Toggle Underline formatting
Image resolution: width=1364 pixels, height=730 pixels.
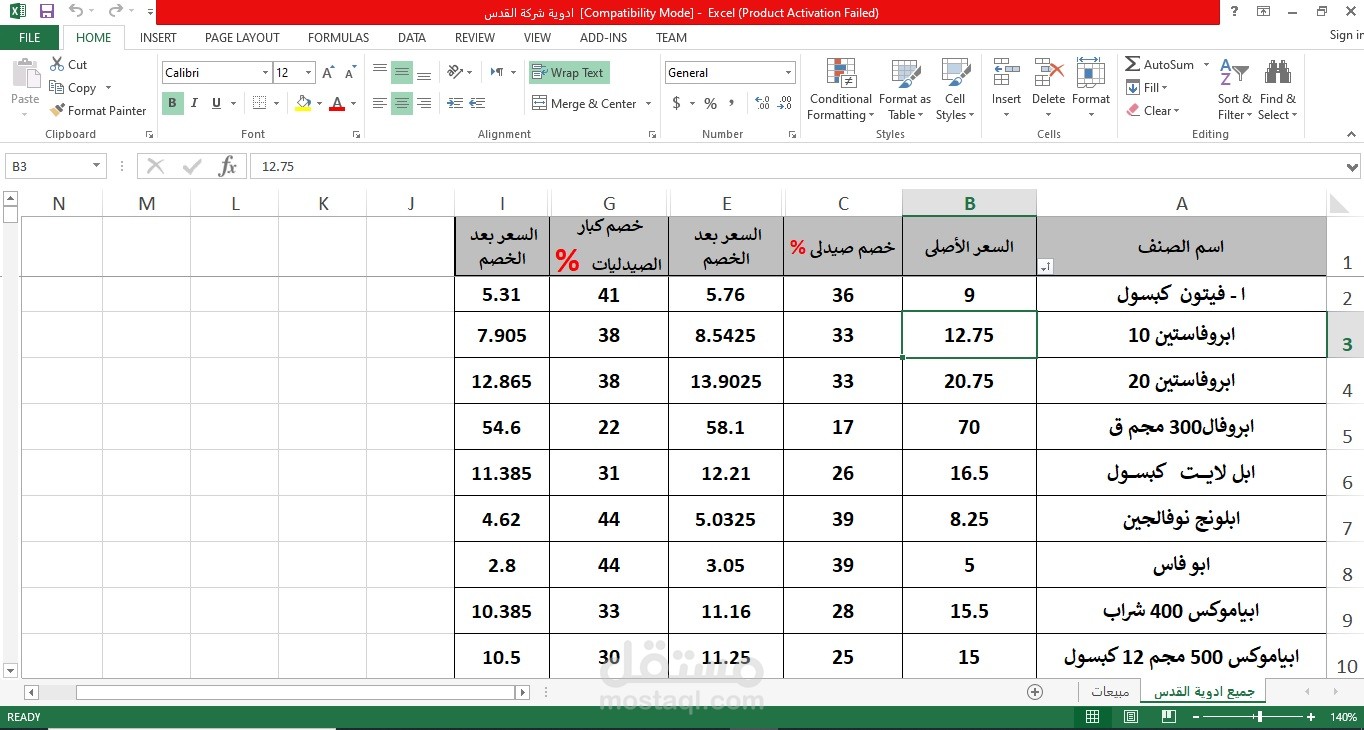click(216, 103)
